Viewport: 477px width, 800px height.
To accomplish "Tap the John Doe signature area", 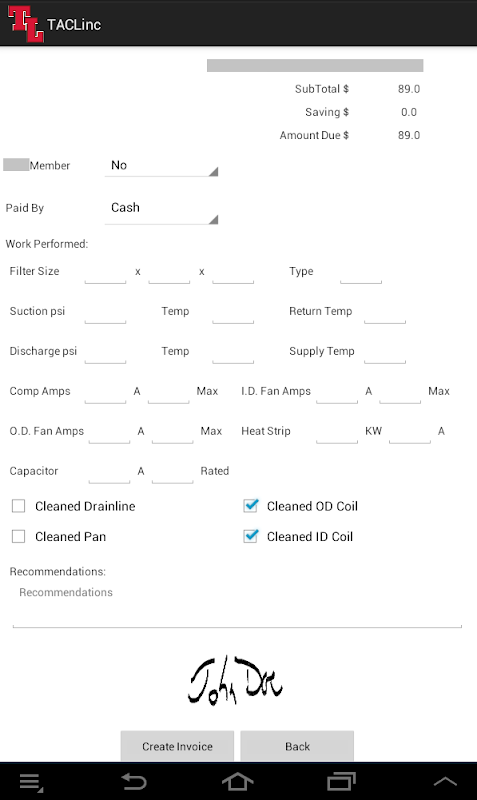I will (x=235, y=681).
